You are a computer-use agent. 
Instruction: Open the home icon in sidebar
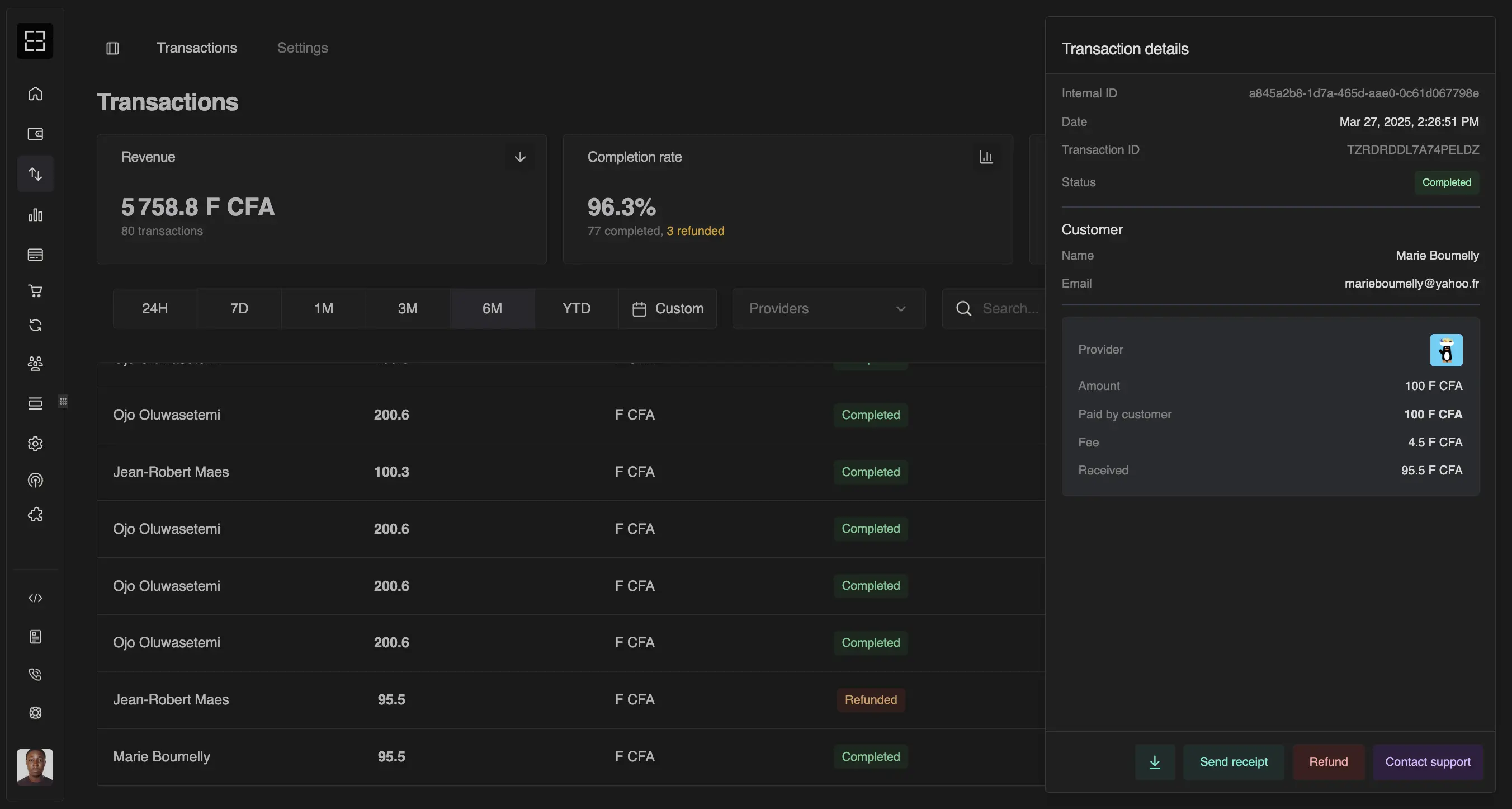35,94
